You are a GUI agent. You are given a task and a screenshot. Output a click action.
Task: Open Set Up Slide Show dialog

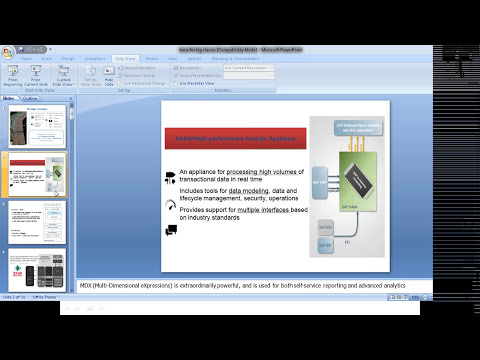91,76
